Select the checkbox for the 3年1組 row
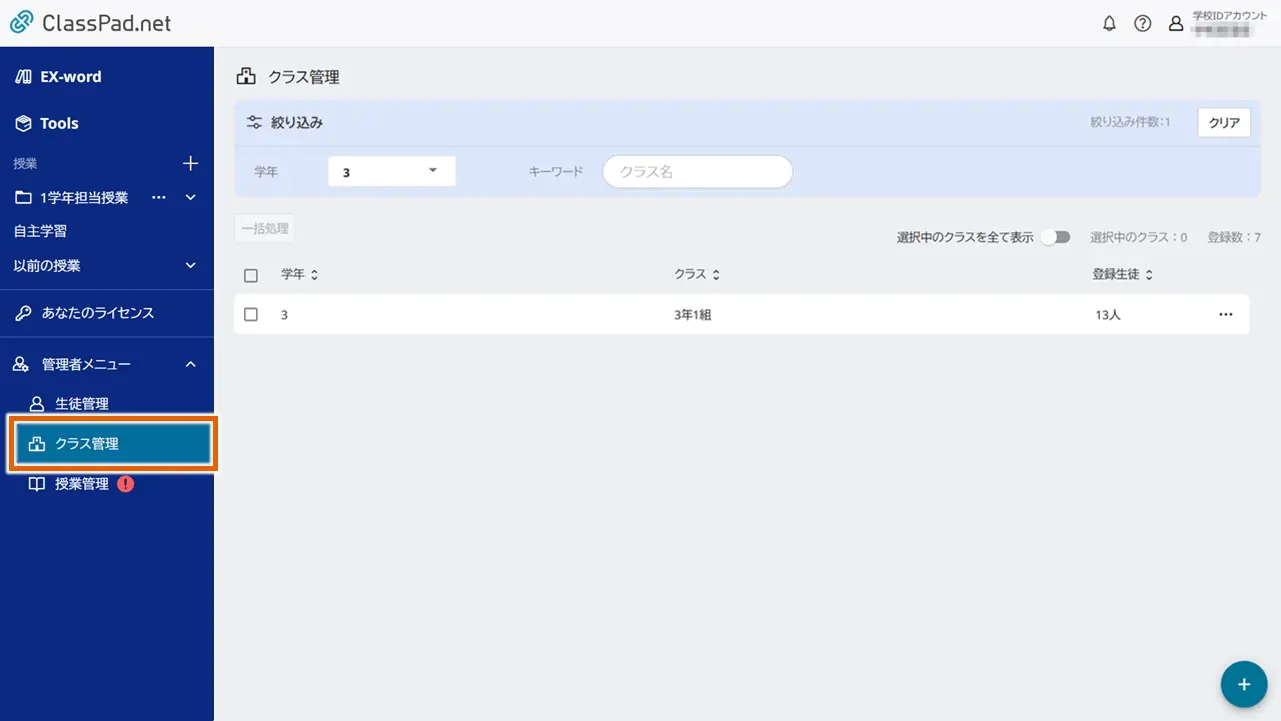The width and height of the screenshot is (1281, 721). coord(251,314)
